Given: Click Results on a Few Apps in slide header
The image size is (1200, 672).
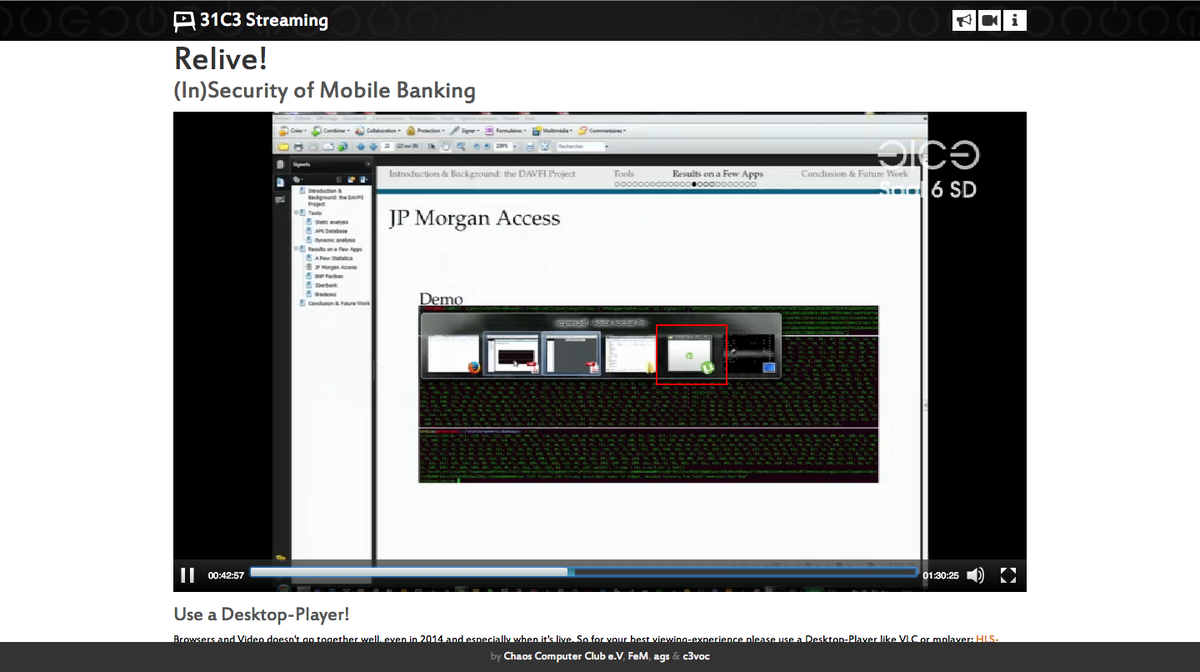Looking at the screenshot, I should coord(717,174).
